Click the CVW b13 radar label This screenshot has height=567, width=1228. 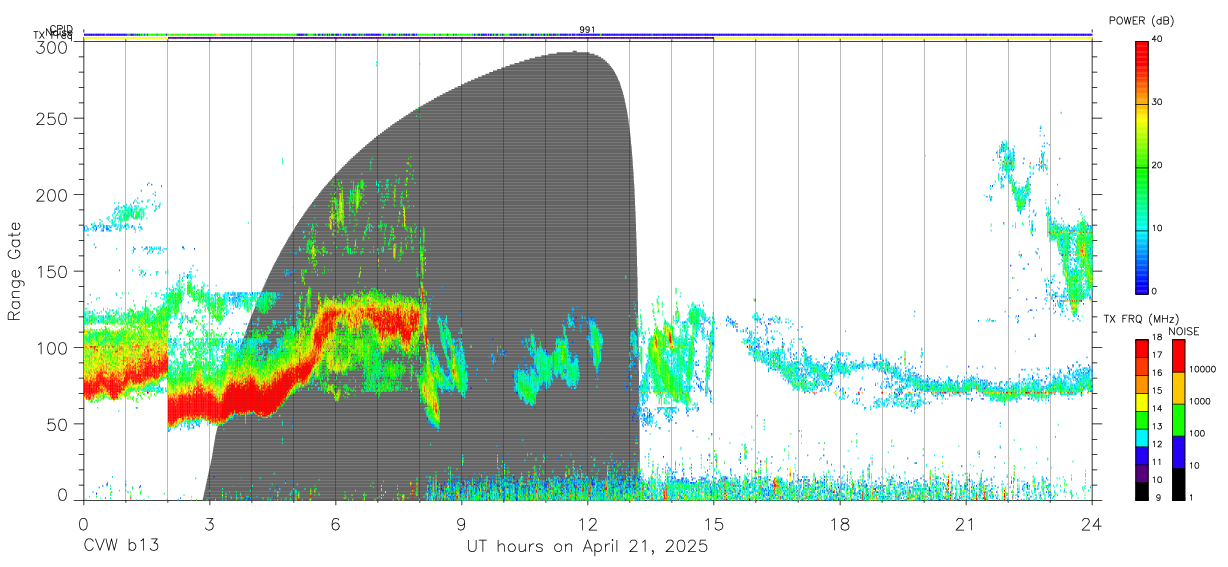(x=121, y=547)
